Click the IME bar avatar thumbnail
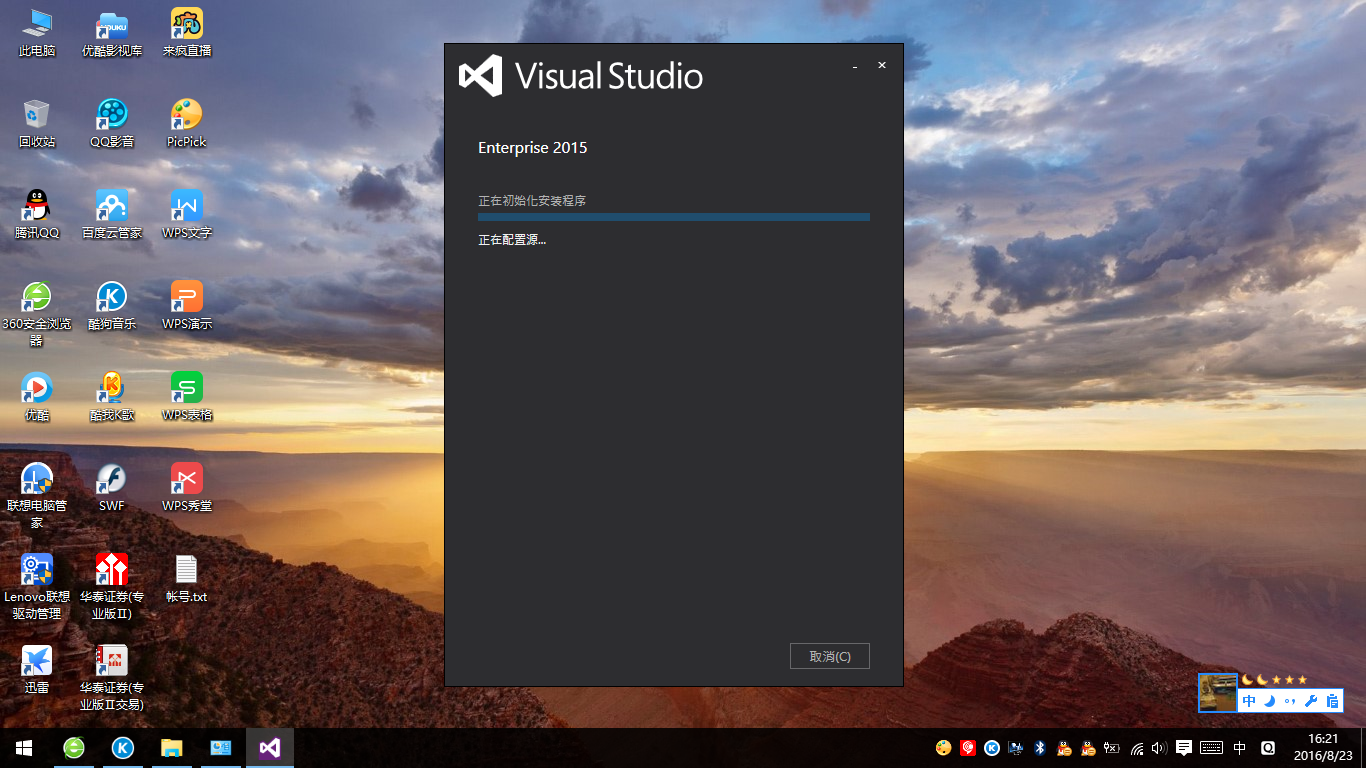1366x768 pixels. pyautogui.click(x=1218, y=693)
